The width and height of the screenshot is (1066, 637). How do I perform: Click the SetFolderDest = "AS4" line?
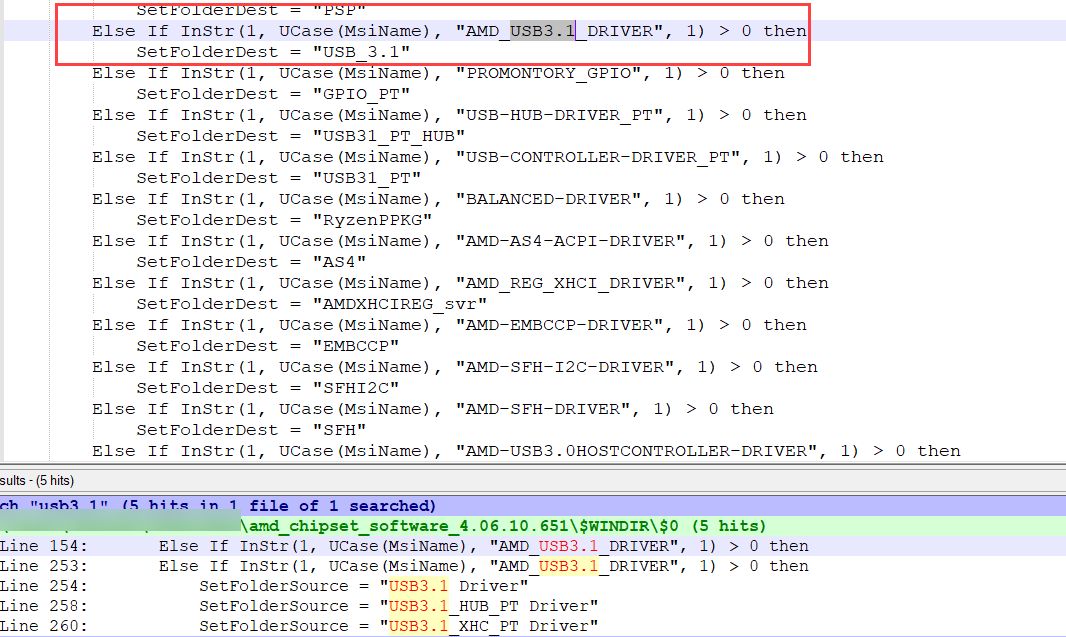[251, 262]
